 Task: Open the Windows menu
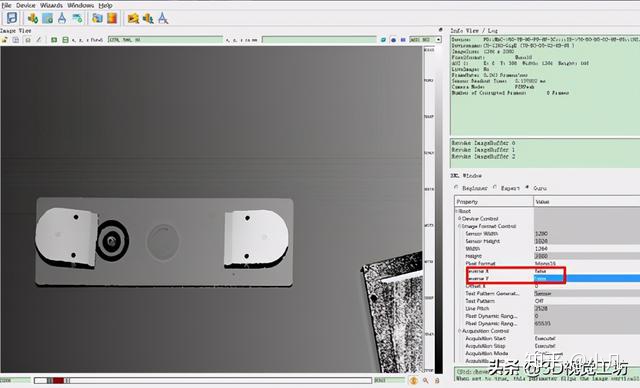[x=80, y=5]
